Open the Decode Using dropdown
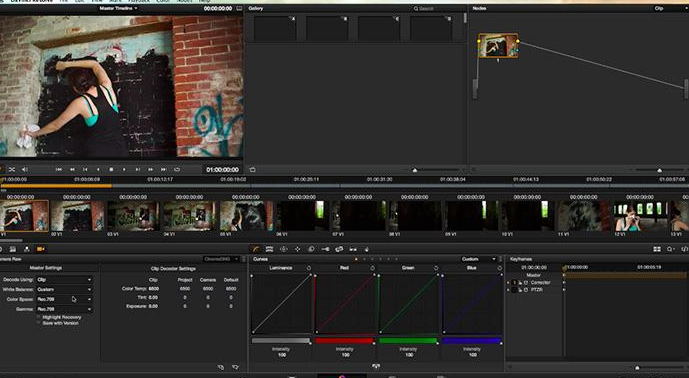The width and height of the screenshot is (689, 378). [64, 280]
